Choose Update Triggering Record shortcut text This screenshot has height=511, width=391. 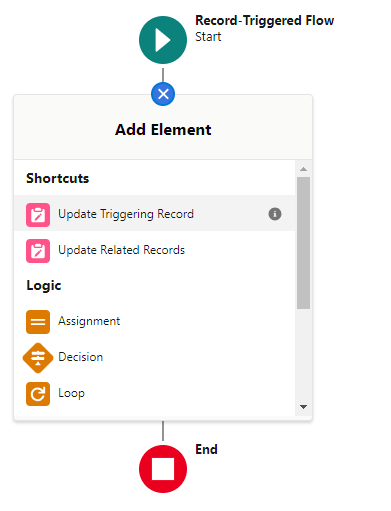click(x=126, y=214)
